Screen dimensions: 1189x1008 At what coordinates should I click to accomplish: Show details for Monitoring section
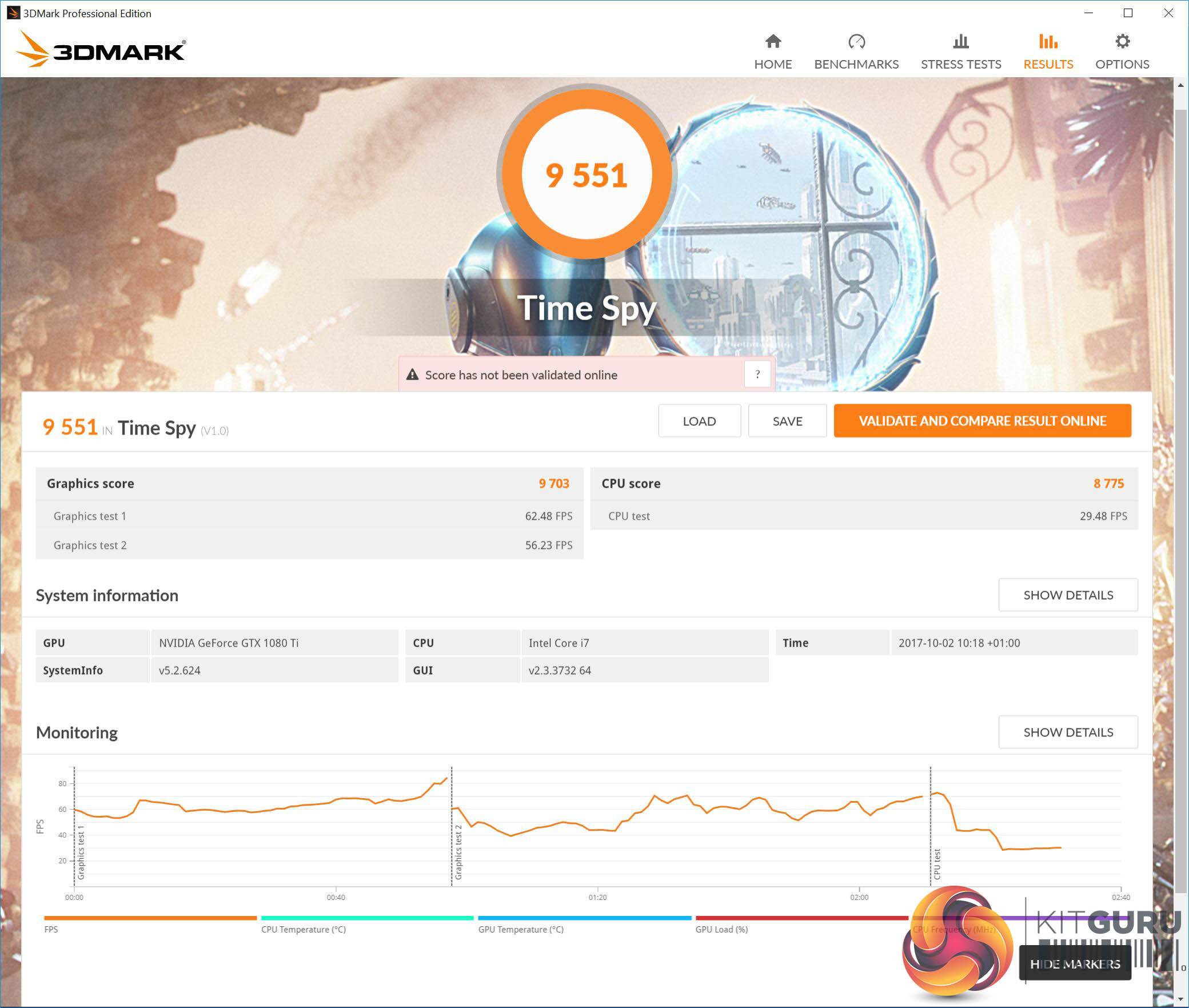[x=1067, y=732]
